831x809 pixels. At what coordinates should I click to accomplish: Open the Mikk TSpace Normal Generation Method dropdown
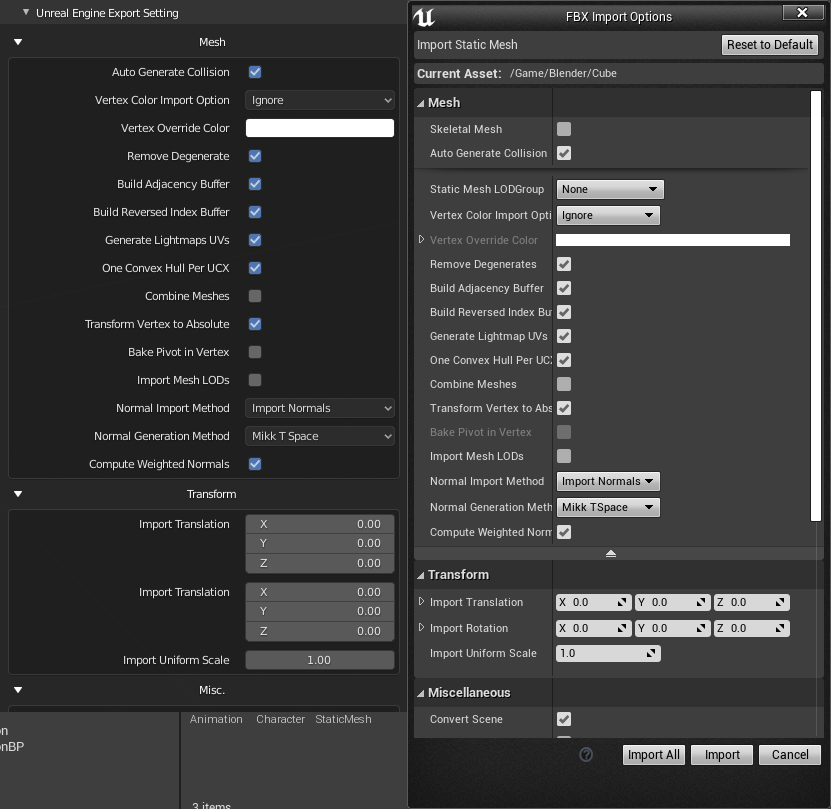coord(607,506)
